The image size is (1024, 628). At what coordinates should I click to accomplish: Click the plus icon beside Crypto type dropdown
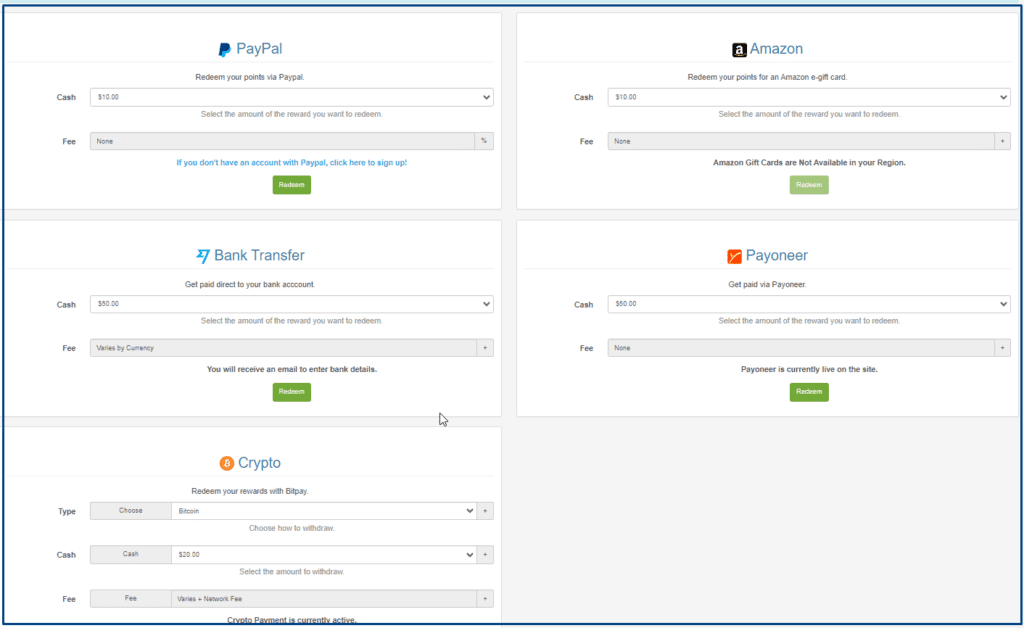485,510
